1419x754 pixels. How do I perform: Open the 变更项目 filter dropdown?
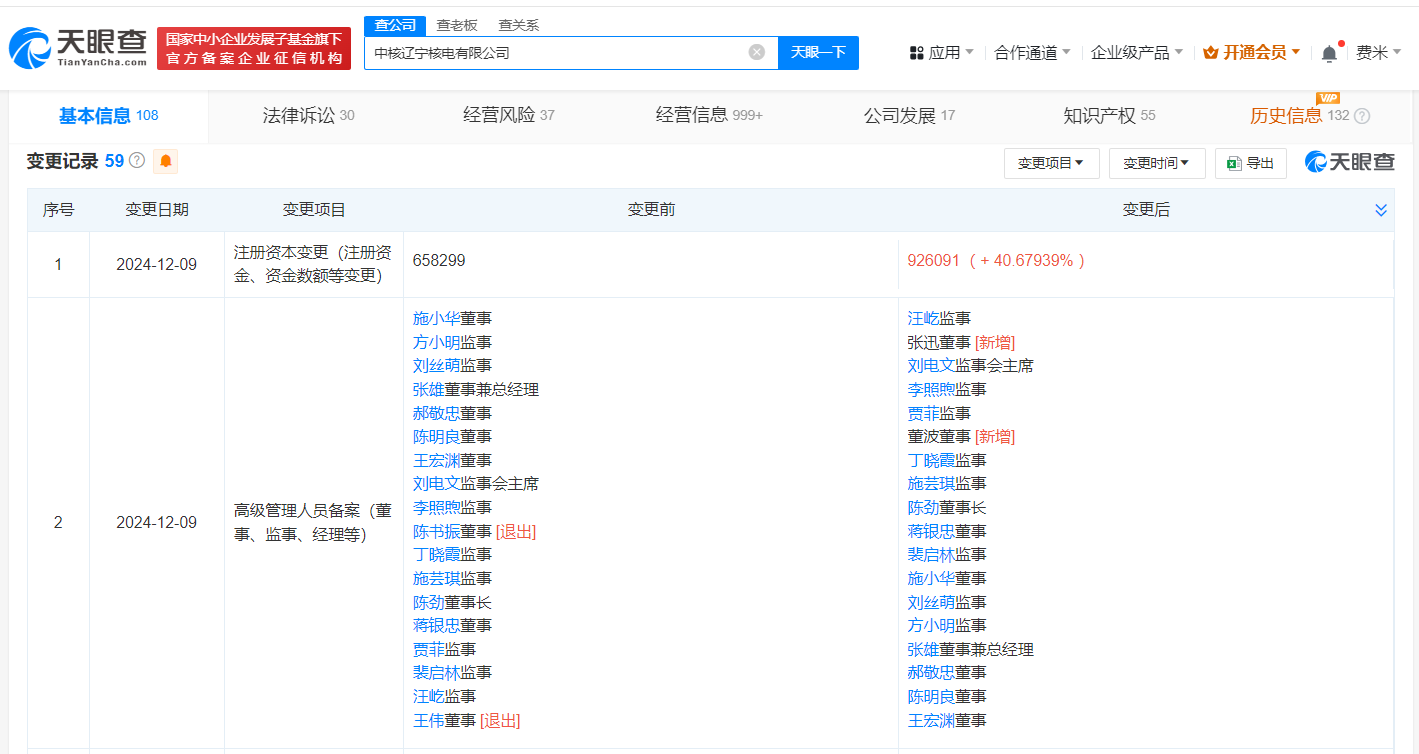point(1051,163)
